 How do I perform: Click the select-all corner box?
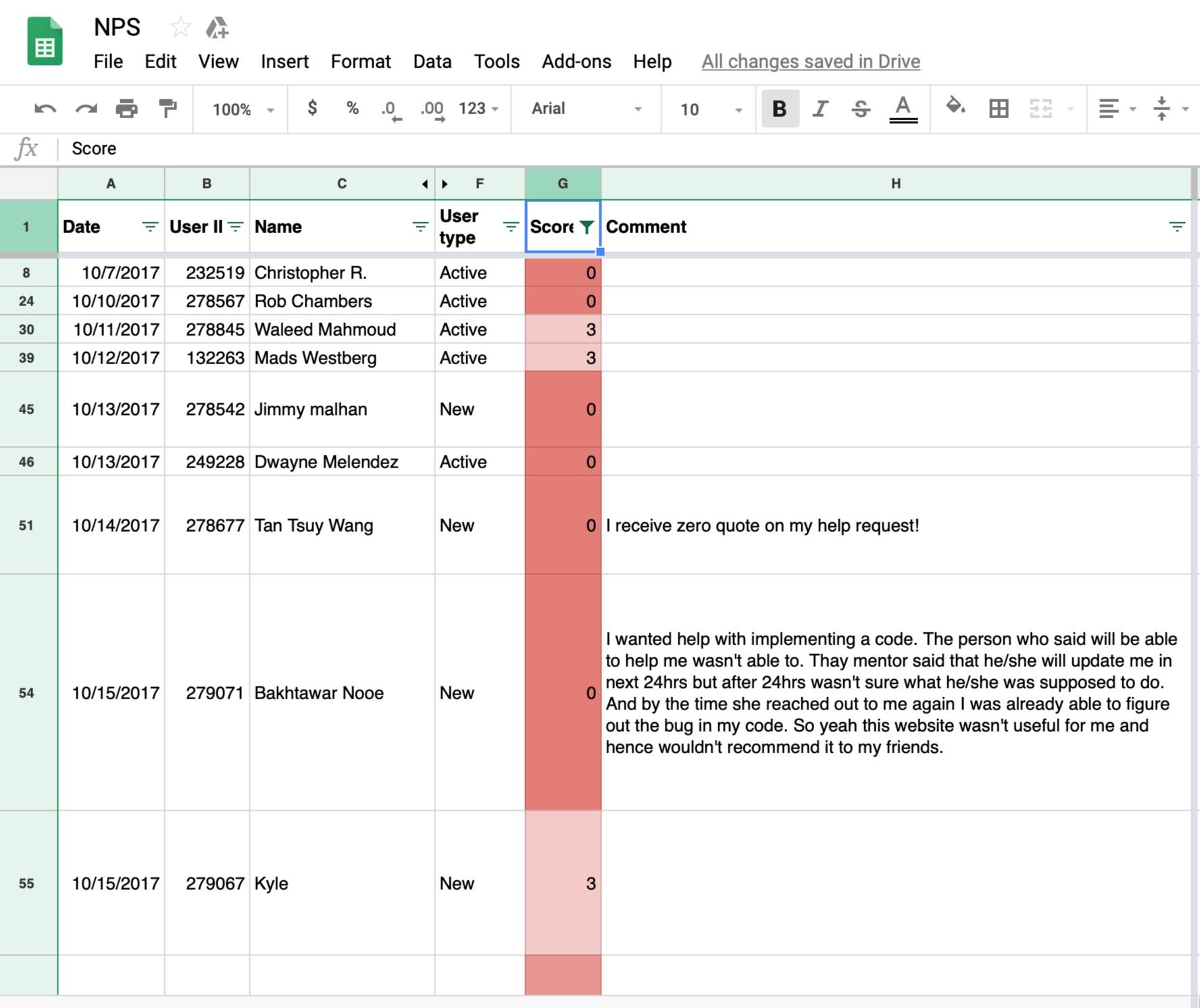28,183
